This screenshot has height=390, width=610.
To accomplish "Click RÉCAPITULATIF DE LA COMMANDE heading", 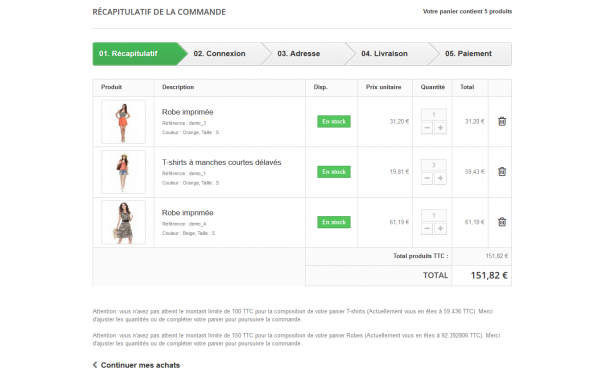I will (x=159, y=12).
